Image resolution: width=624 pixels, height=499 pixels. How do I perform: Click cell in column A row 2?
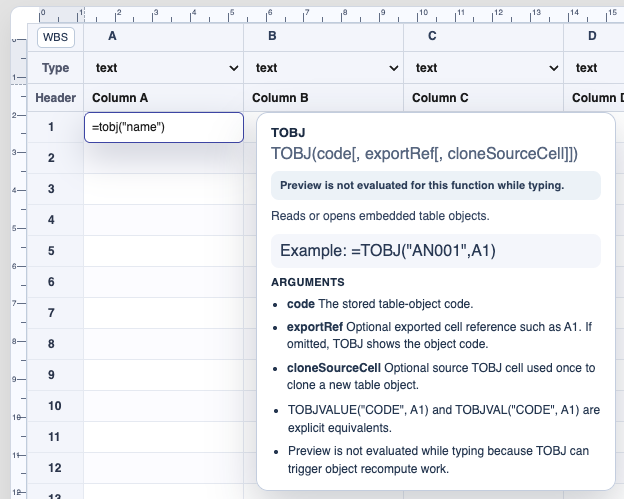164,158
